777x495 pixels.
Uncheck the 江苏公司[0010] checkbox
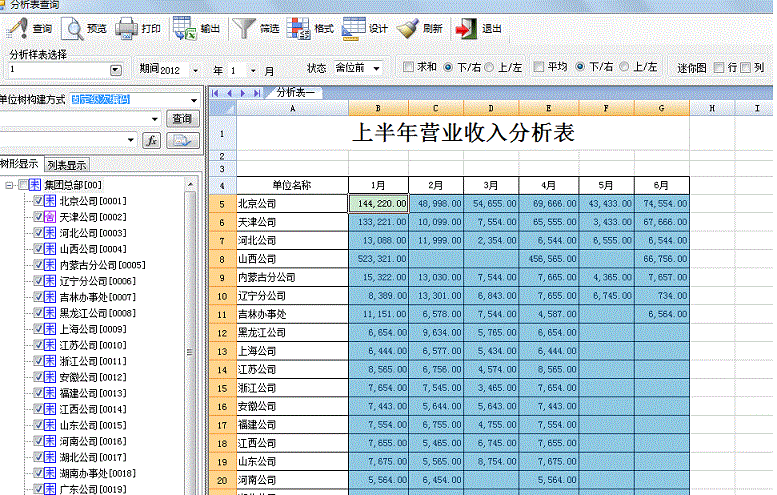[38, 345]
